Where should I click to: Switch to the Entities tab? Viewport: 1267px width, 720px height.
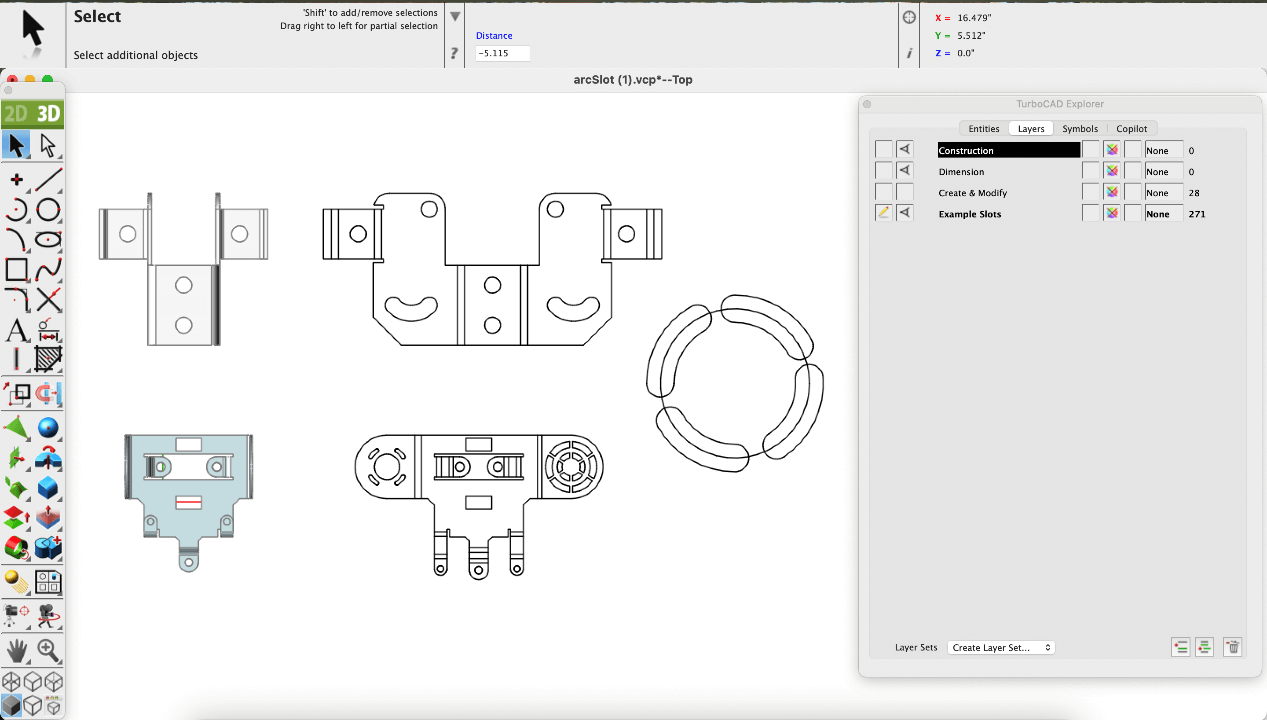[983, 128]
